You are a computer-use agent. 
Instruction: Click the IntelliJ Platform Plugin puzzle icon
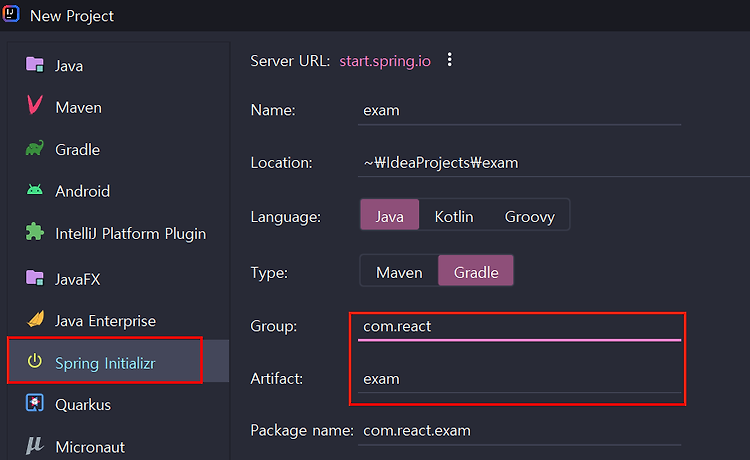point(34,232)
